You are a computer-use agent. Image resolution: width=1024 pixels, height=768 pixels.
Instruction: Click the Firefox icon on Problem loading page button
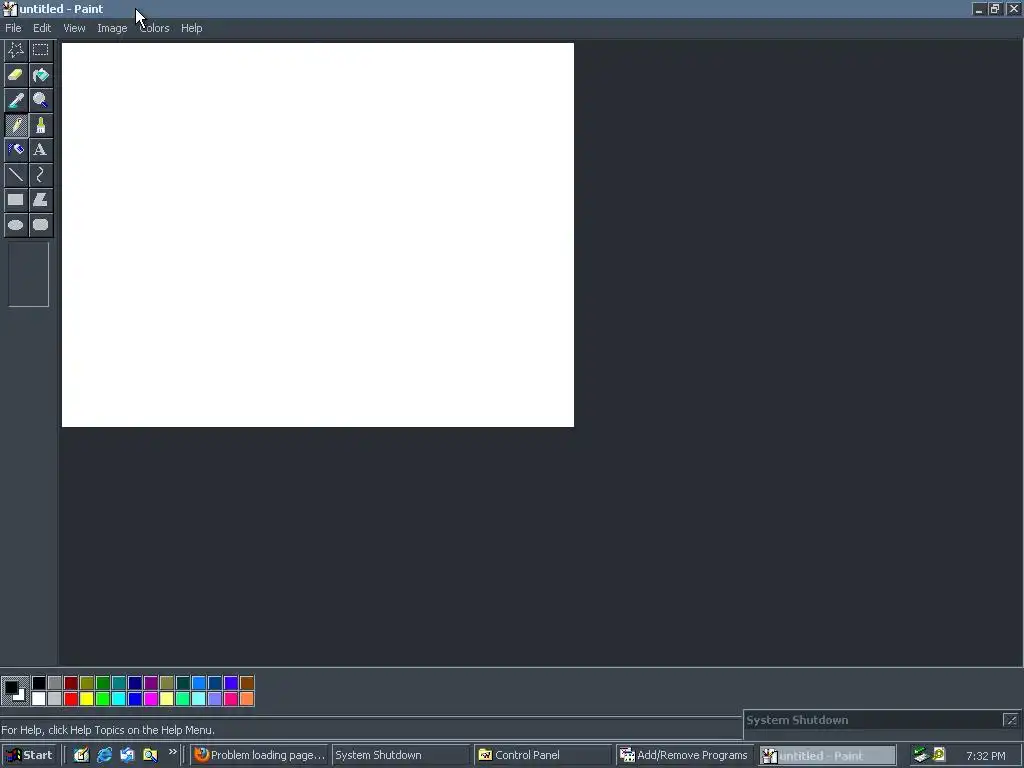202,755
